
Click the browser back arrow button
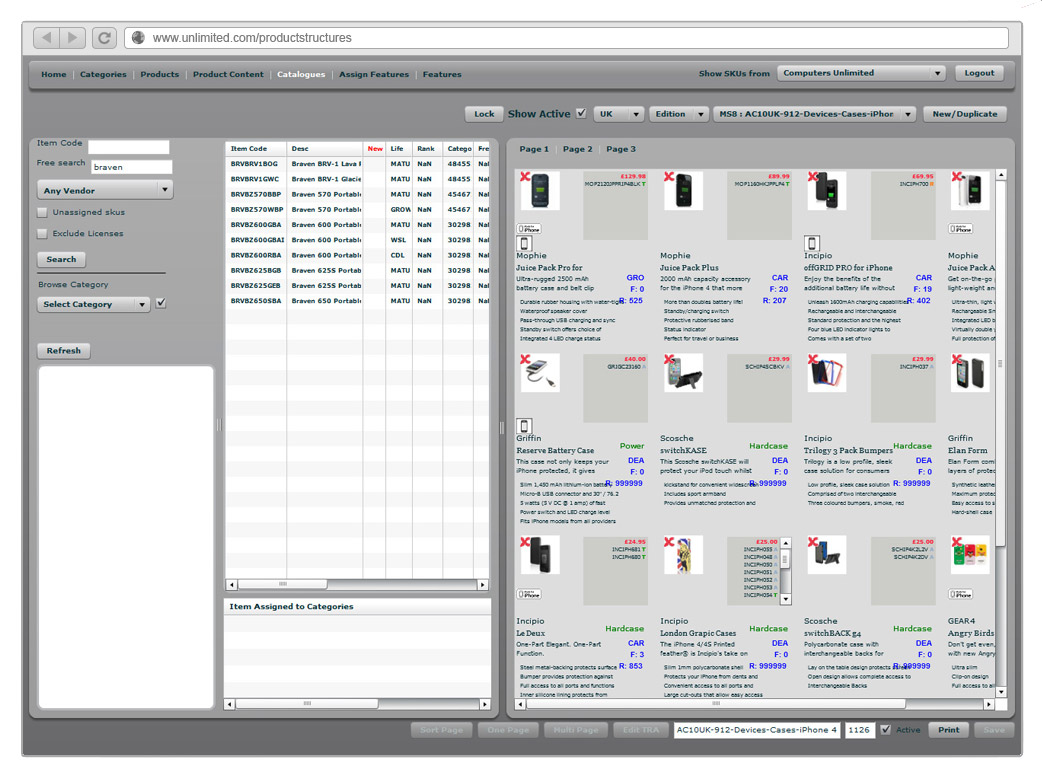coord(46,38)
